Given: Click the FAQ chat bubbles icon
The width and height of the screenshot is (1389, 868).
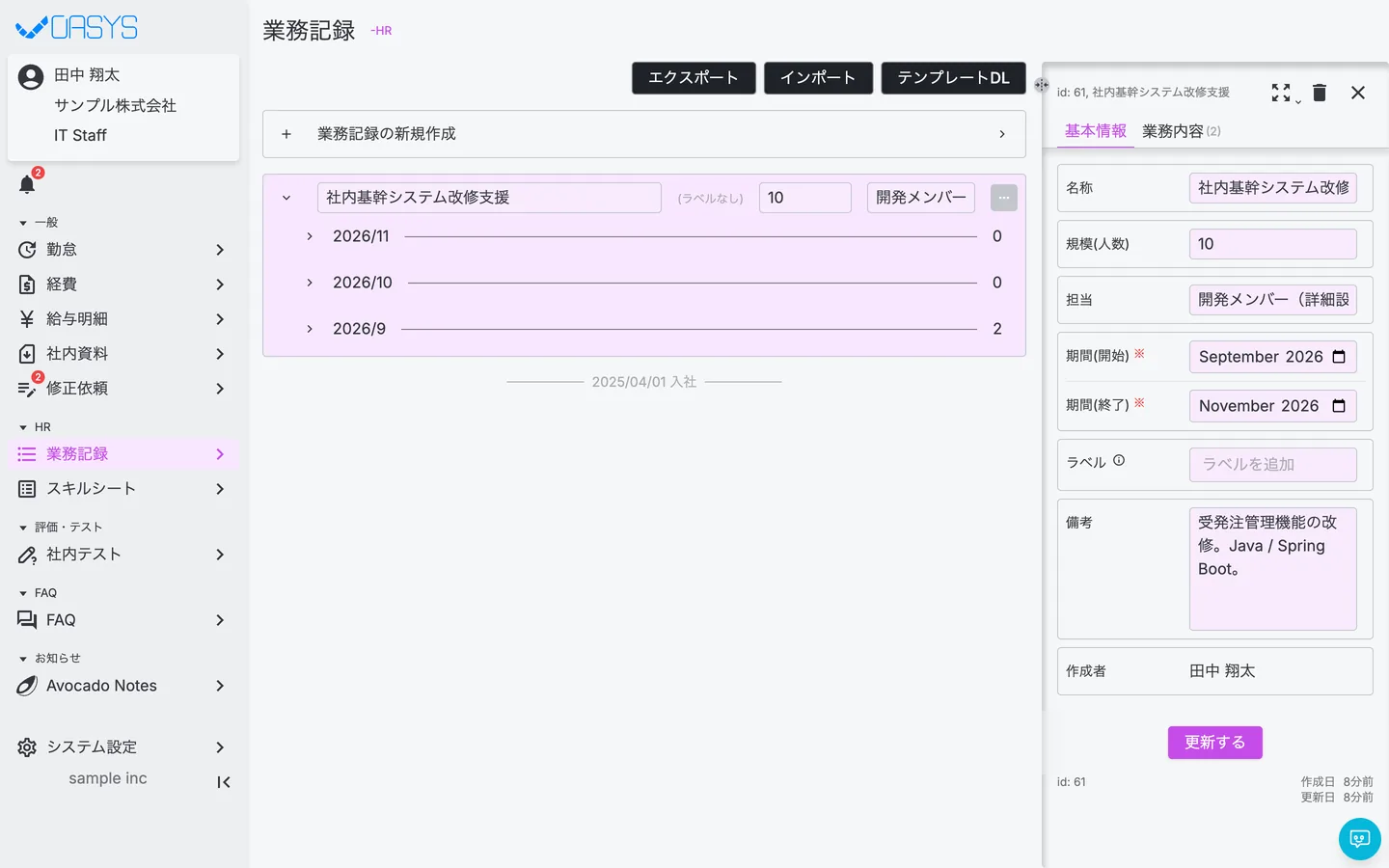Looking at the screenshot, I should point(27,620).
